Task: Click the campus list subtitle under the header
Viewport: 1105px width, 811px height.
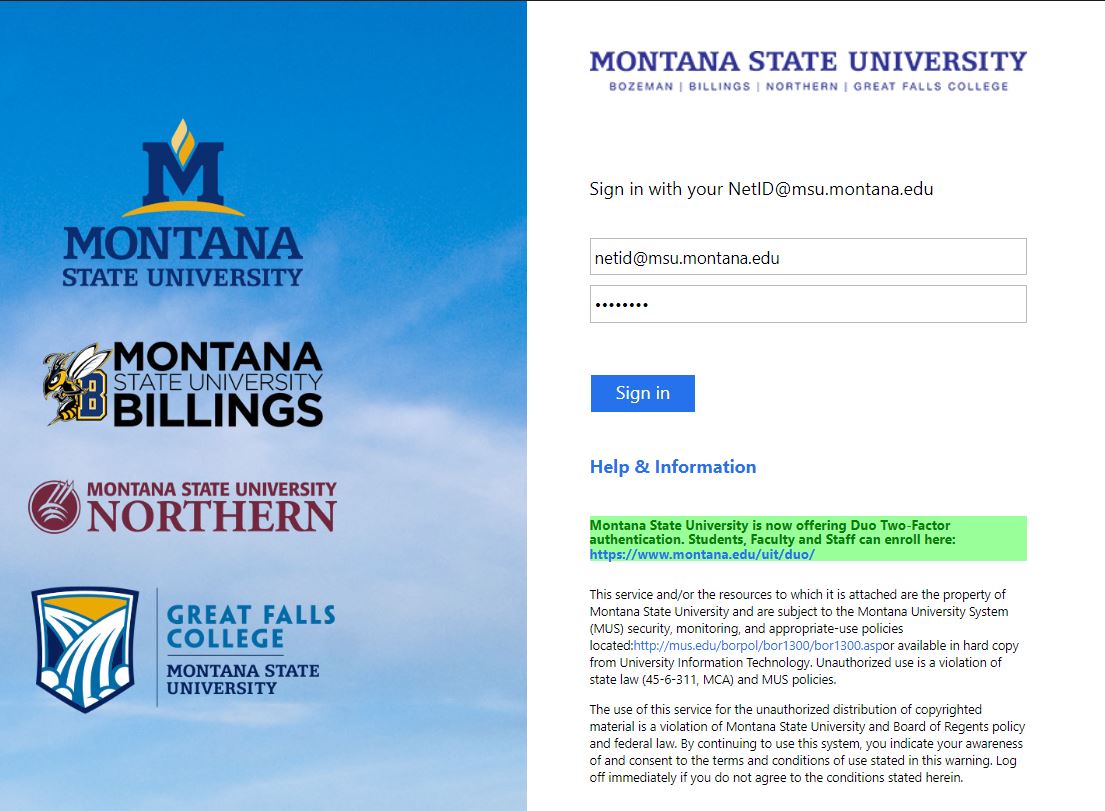Action: [808, 86]
